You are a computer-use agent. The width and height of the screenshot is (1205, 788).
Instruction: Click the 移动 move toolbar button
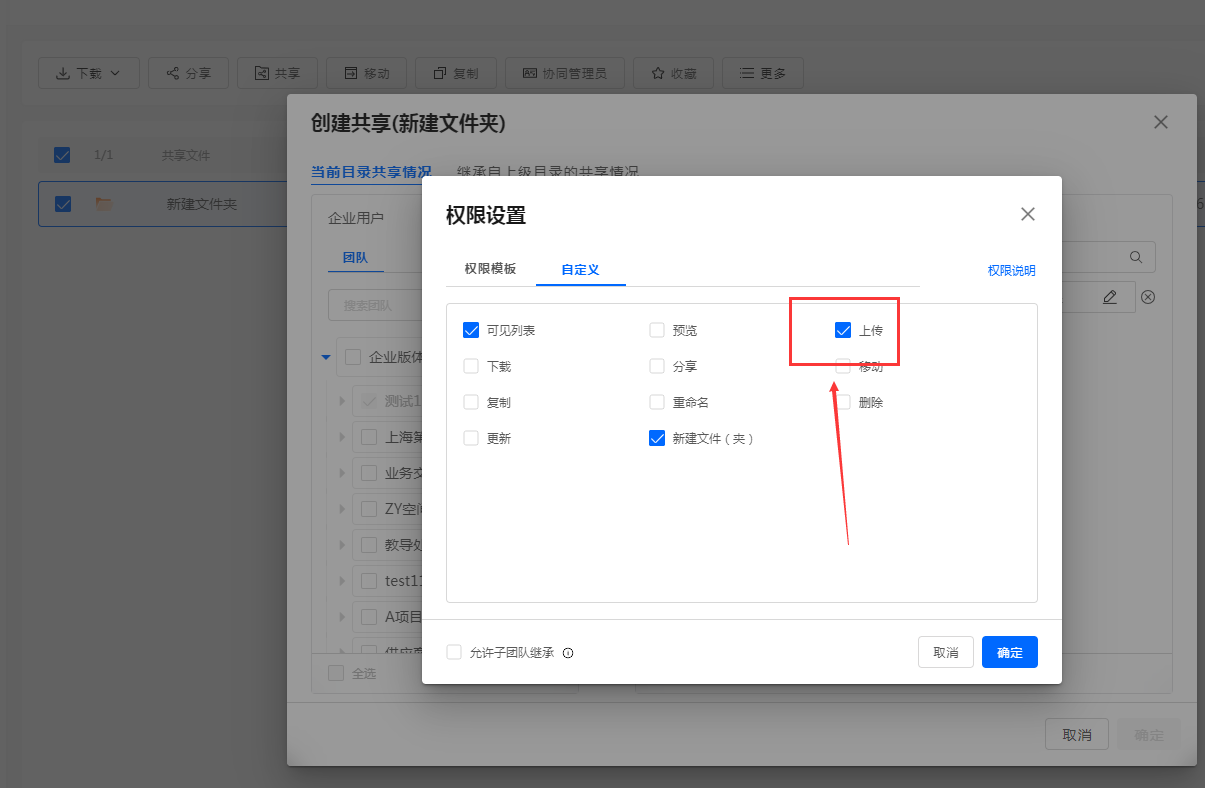[366, 73]
